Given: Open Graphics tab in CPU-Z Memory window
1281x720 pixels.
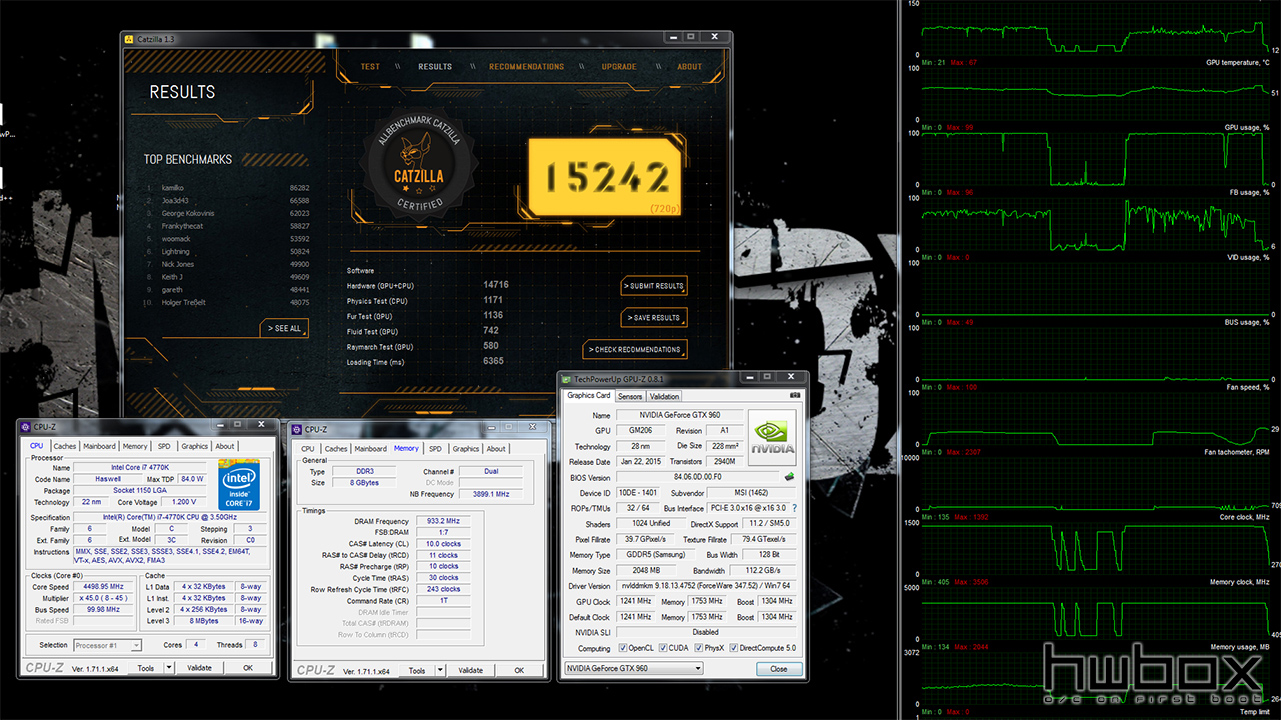Looking at the screenshot, I should tap(465, 449).
